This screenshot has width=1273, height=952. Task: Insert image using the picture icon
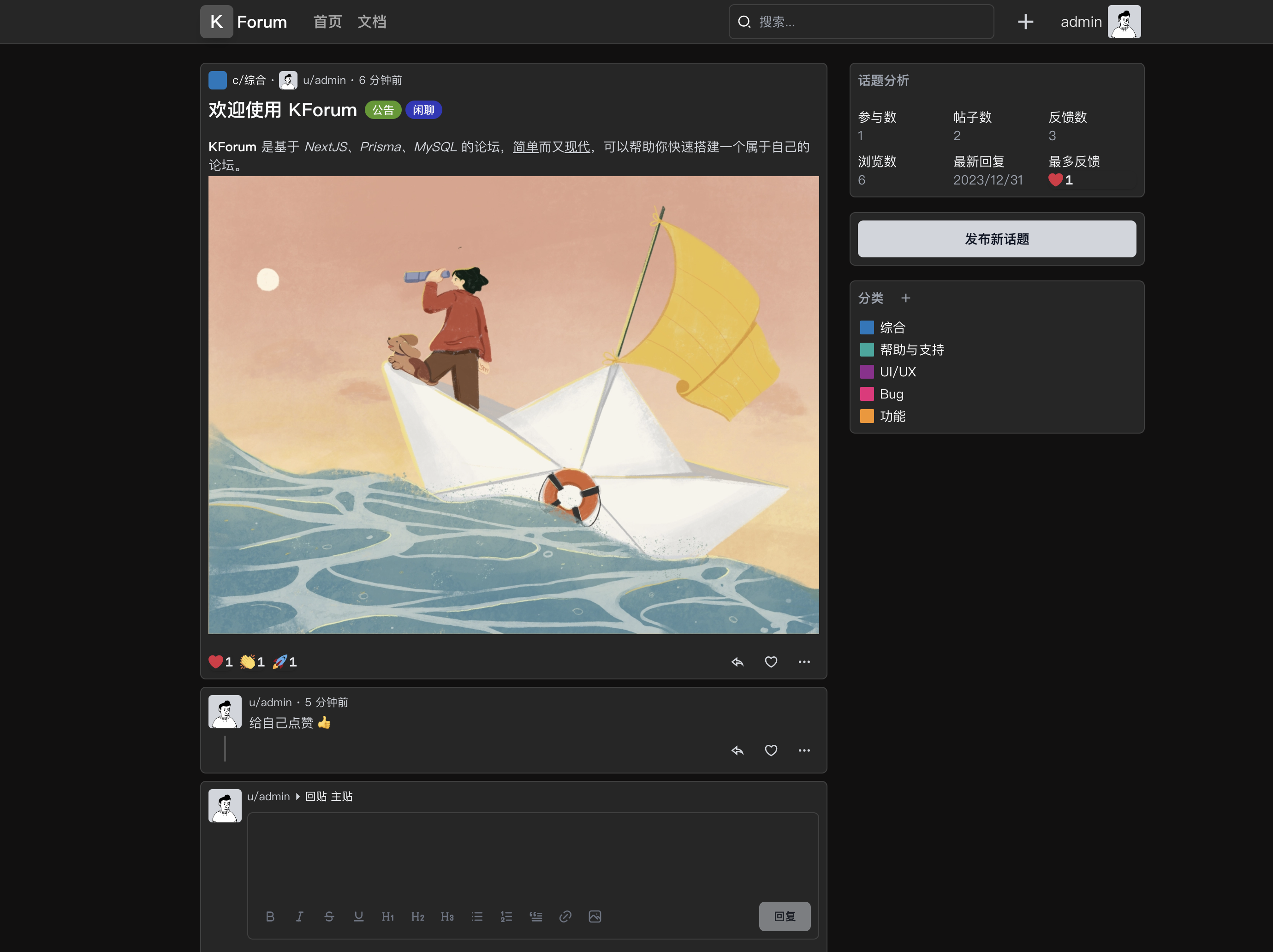coord(595,916)
